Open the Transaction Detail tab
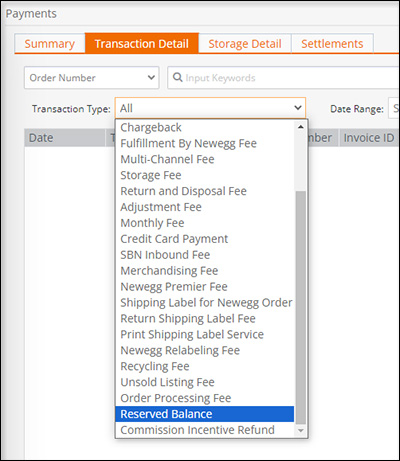Image resolution: width=400 pixels, height=461 pixels. (142, 43)
